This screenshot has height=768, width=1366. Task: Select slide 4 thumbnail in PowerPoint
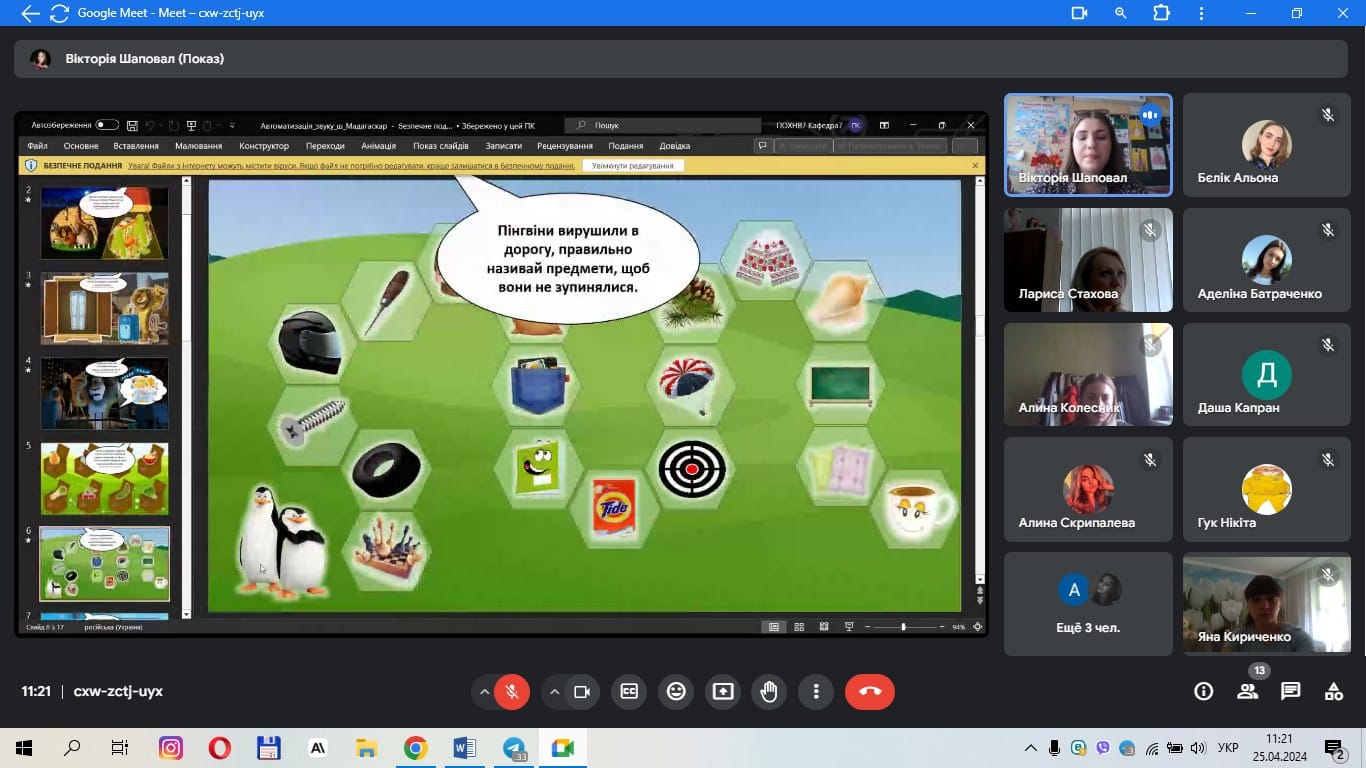(104, 394)
